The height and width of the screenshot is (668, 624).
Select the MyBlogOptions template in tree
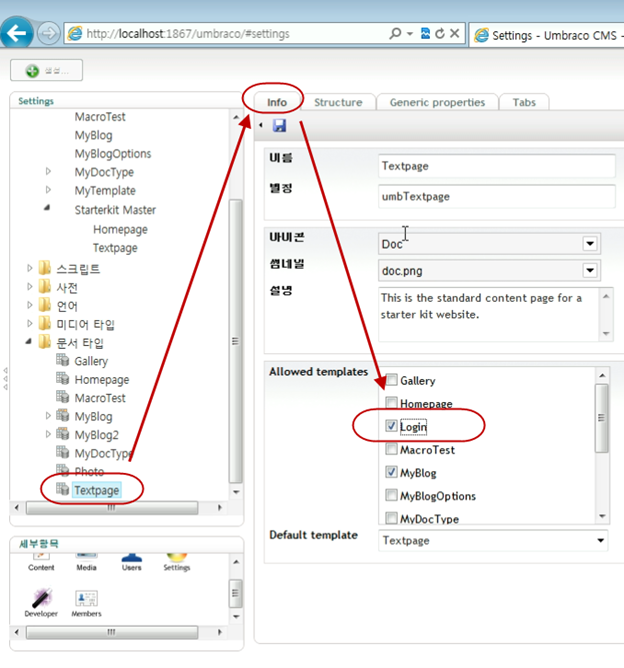click(x=113, y=153)
